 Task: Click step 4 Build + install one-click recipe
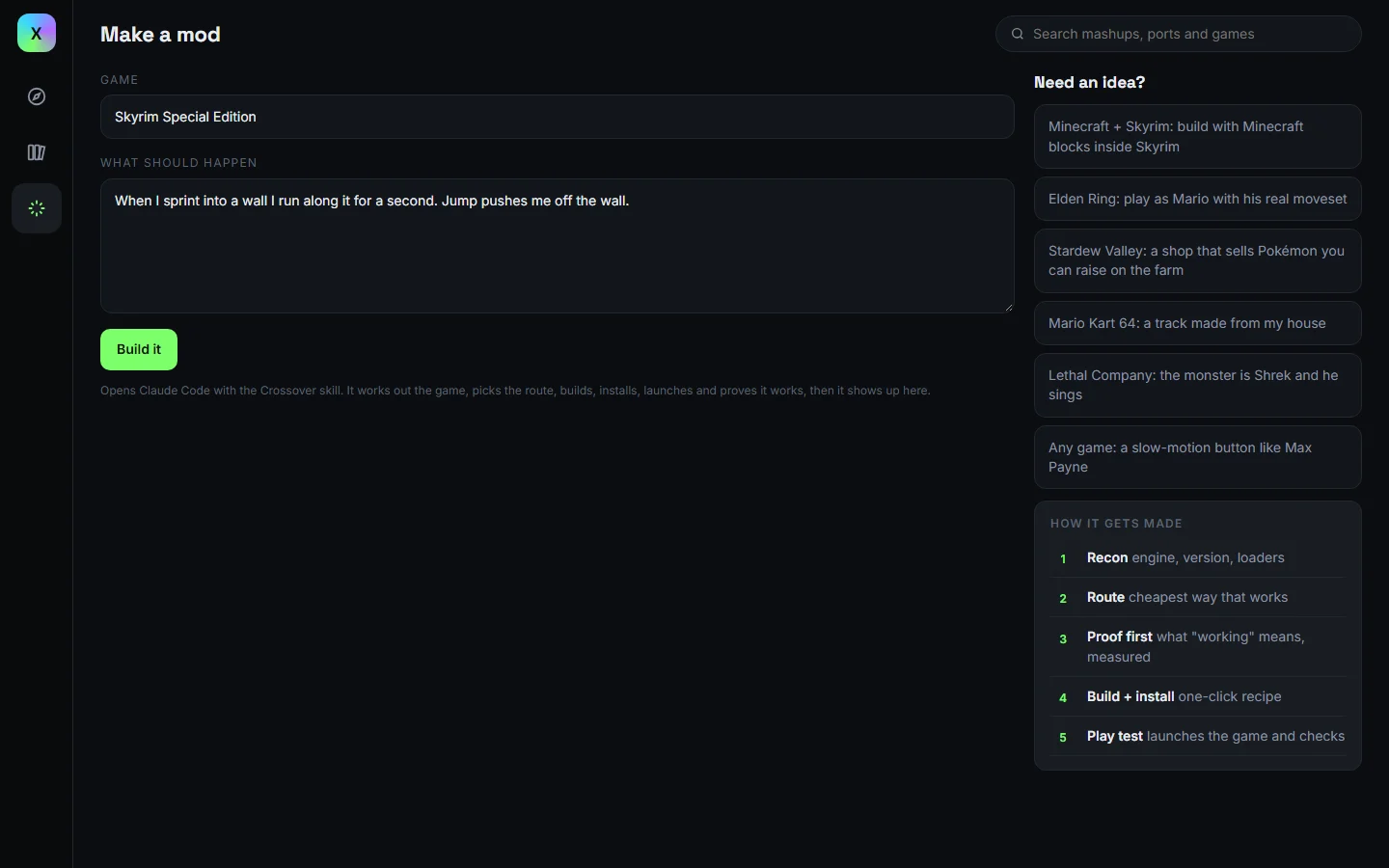[x=1197, y=696]
